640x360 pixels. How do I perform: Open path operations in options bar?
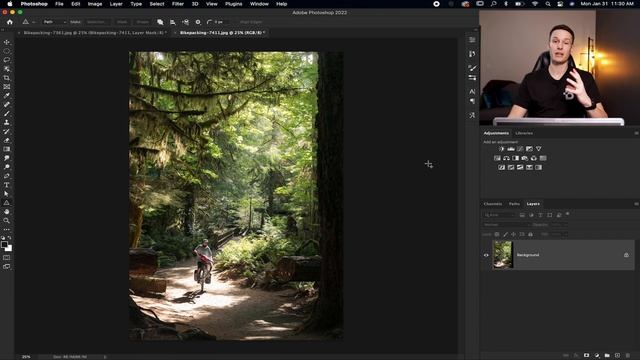pos(160,22)
